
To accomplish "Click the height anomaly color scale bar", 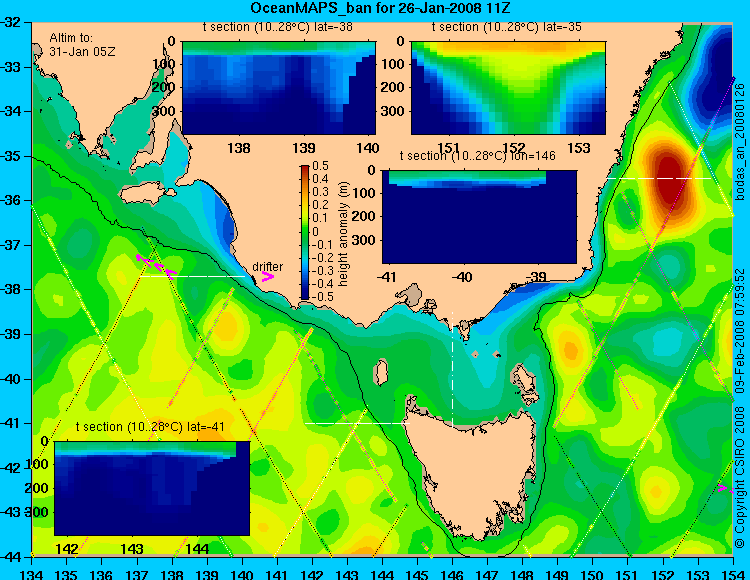I will coord(305,233).
